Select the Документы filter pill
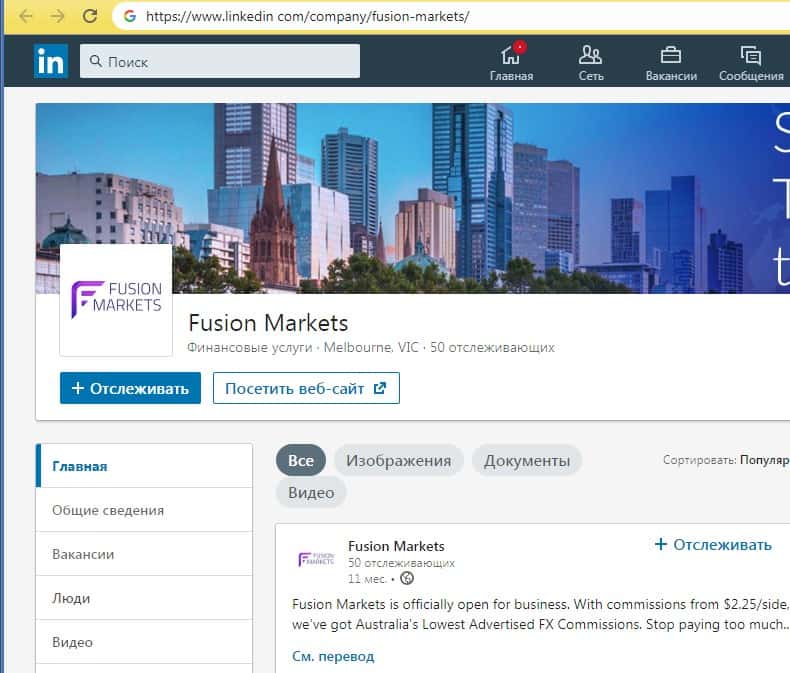790x673 pixels. (x=527, y=460)
